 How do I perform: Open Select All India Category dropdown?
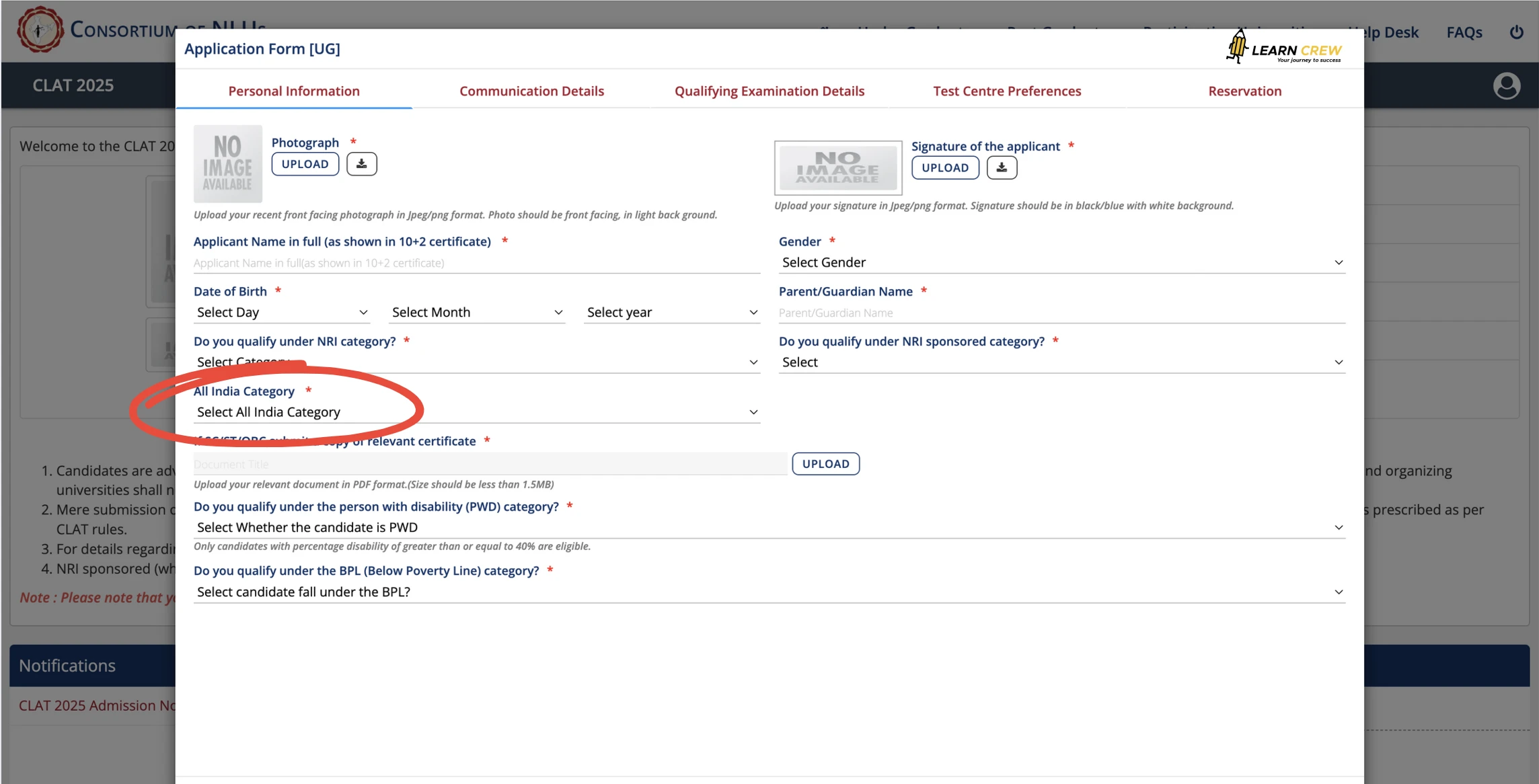tap(477, 411)
